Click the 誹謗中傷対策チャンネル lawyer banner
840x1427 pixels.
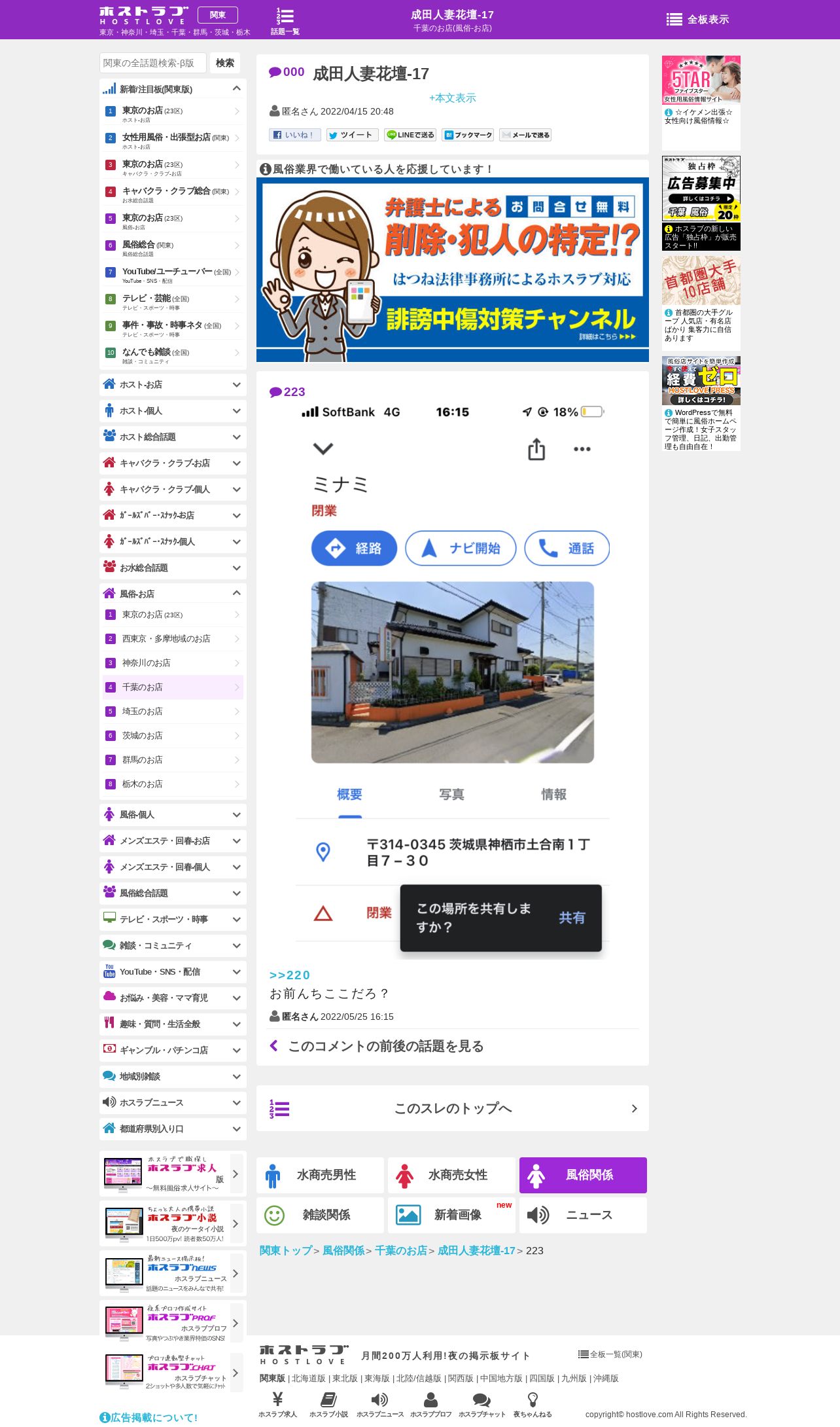(x=453, y=270)
